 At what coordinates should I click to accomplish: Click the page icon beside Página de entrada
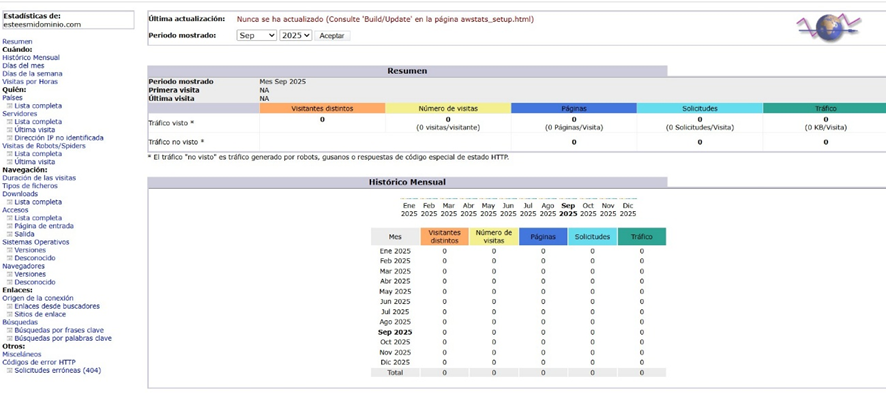pos(9,226)
